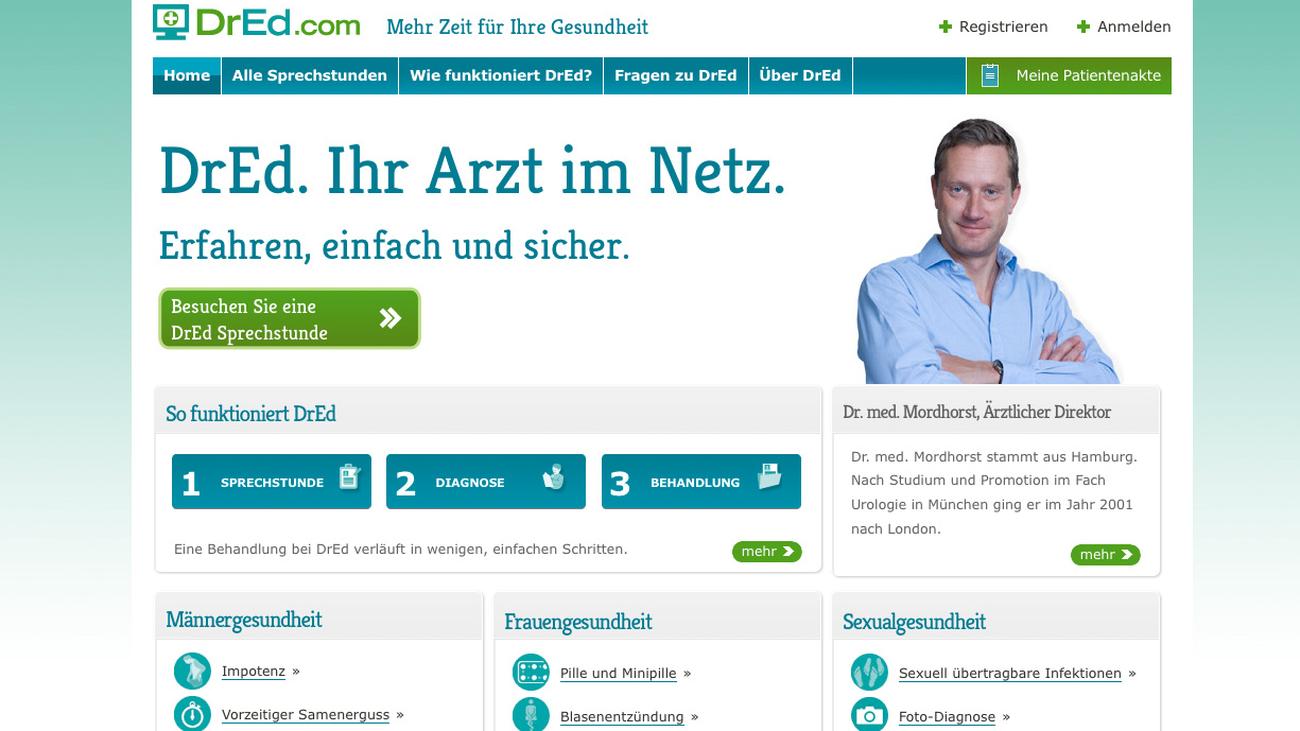Viewport: 1300px width, 731px height.
Task: Click the green plus icon next to Registrieren
Action: pyautogui.click(x=945, y=27)
